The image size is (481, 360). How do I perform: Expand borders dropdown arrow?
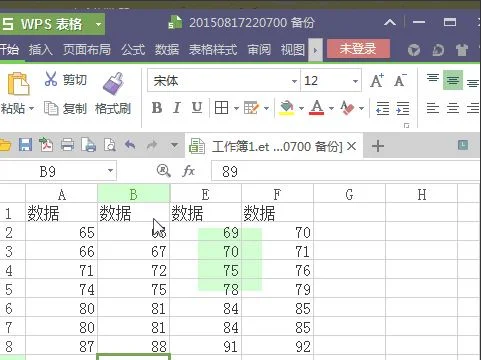236,108
